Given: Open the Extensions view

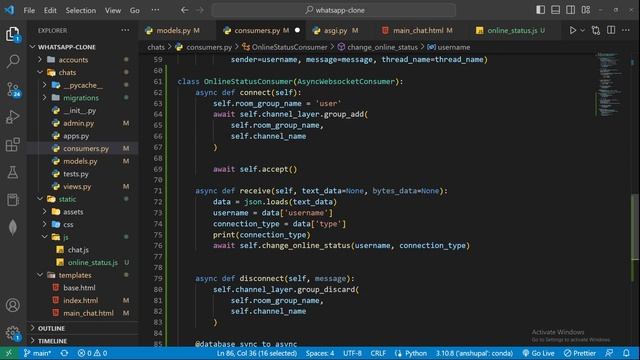Looking at the screenshot, I should click(x=13, y=144).
